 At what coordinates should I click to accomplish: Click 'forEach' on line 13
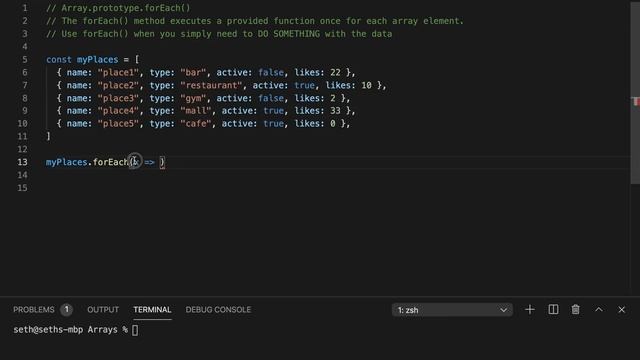point(110,162)
